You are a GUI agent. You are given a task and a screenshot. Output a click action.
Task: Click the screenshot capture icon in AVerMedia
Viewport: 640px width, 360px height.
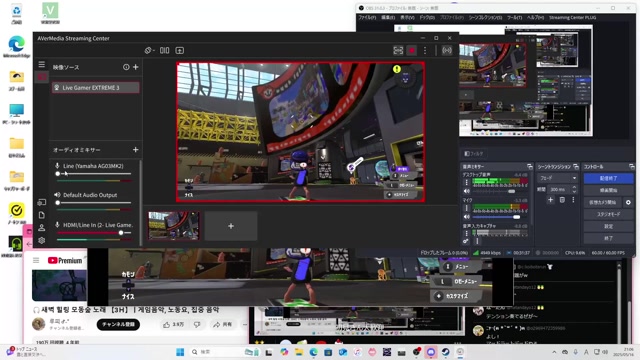398,50
